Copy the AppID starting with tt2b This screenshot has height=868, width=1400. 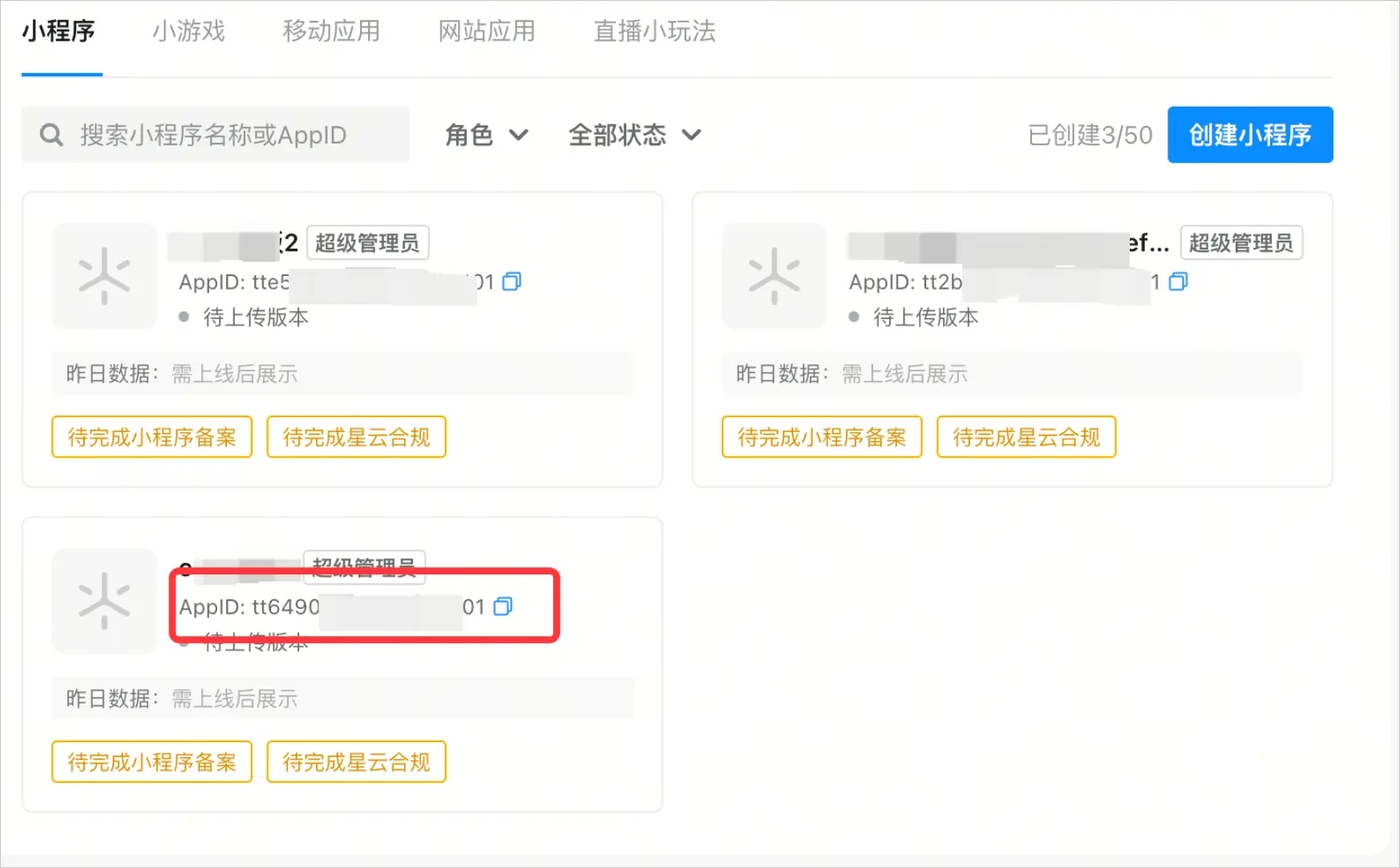click(x=1178, y=282)
